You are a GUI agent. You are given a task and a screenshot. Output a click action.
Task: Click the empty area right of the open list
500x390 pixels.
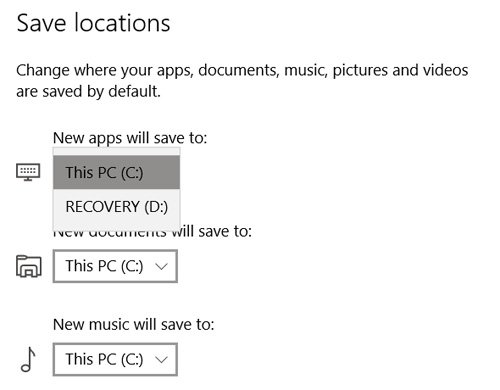pyautogui.click(x=333, y=188)
